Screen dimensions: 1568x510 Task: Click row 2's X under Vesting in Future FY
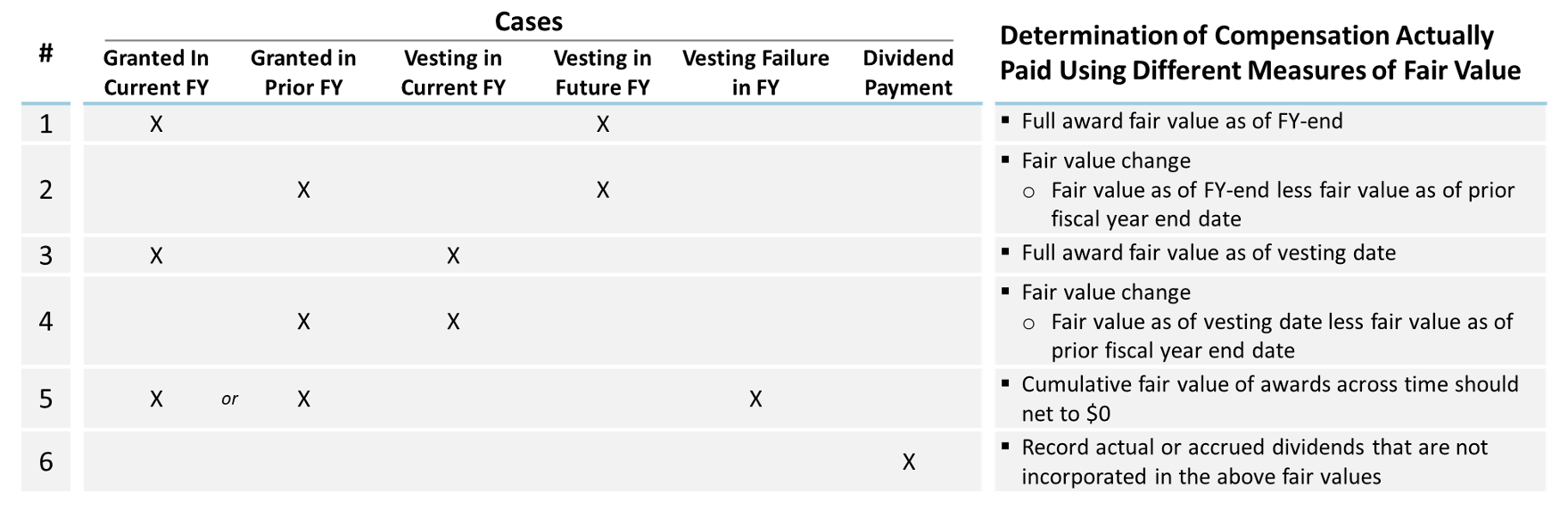pos(603,190)
